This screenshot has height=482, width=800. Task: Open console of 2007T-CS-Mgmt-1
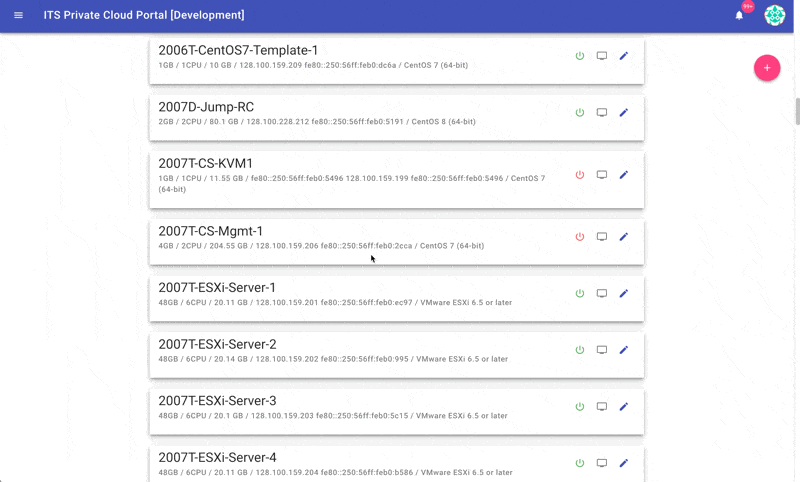[602, 237]
